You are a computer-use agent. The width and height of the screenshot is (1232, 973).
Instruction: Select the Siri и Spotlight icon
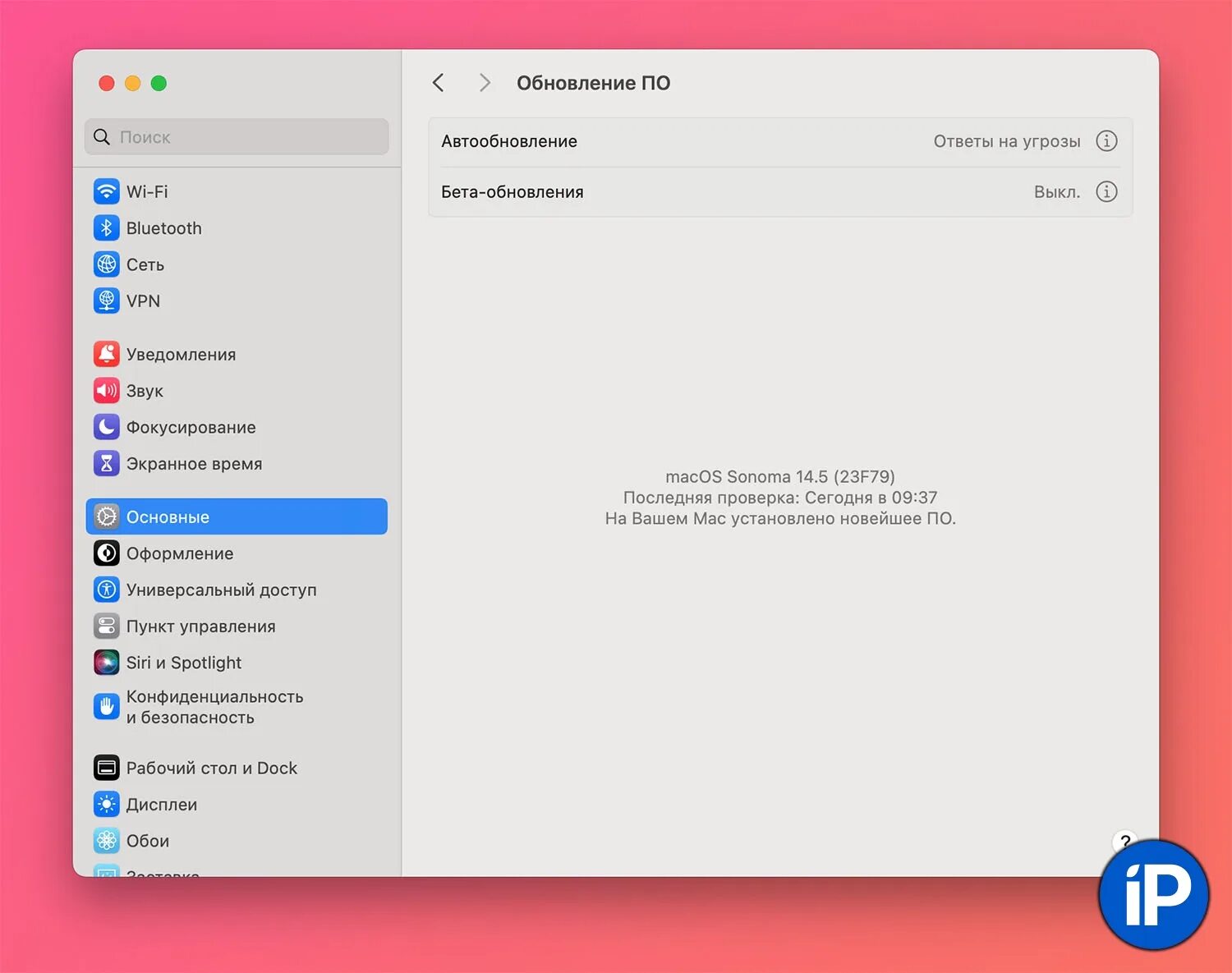coord(107,663)
